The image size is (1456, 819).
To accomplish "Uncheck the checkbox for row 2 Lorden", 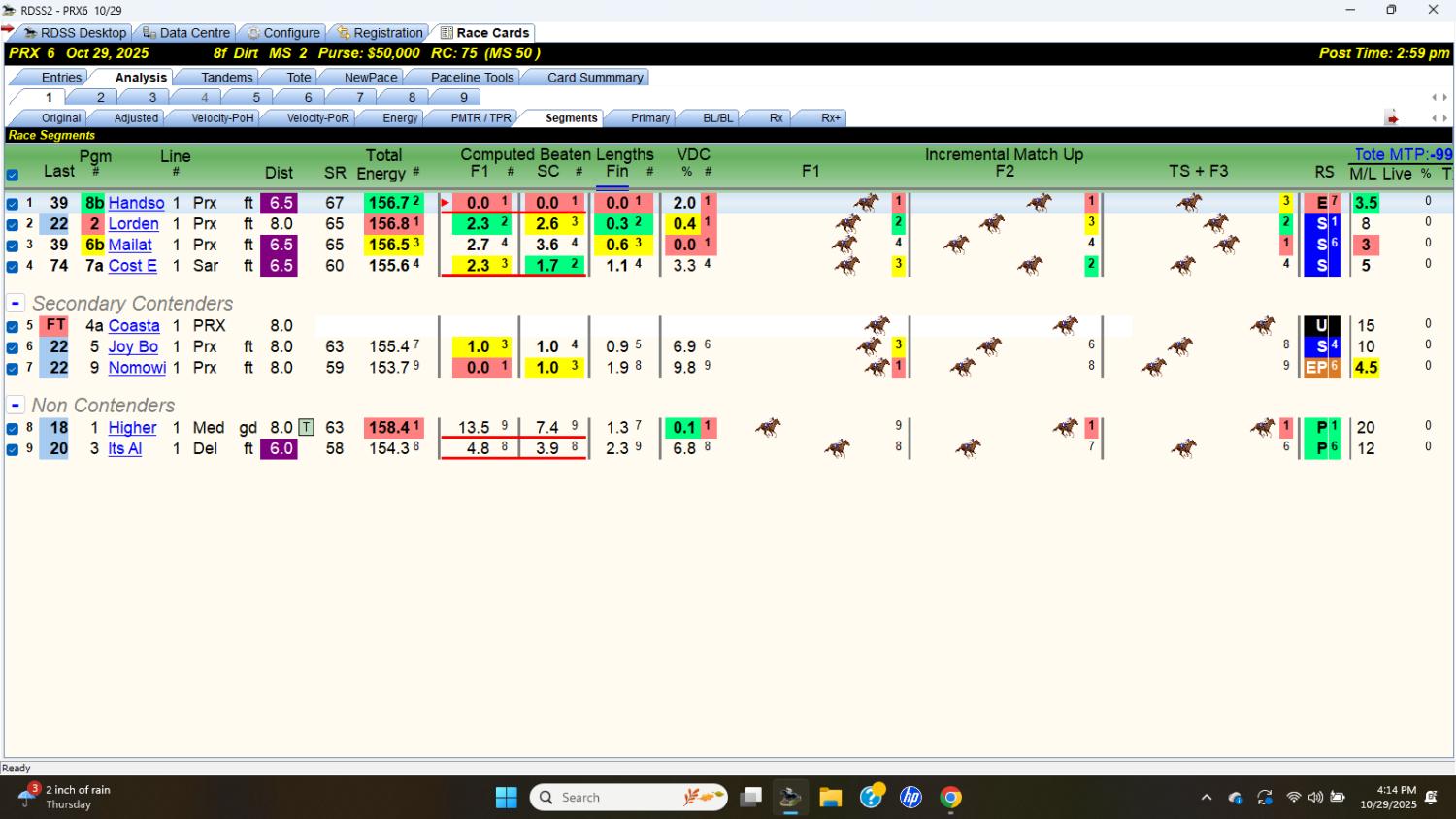I will 13,224.
